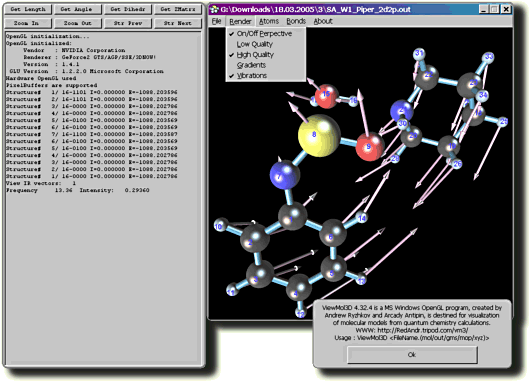Click the ViewMol3D title bar app icon
The width and height of the screenshot is (530, 381).
click(x=214, y=9)
